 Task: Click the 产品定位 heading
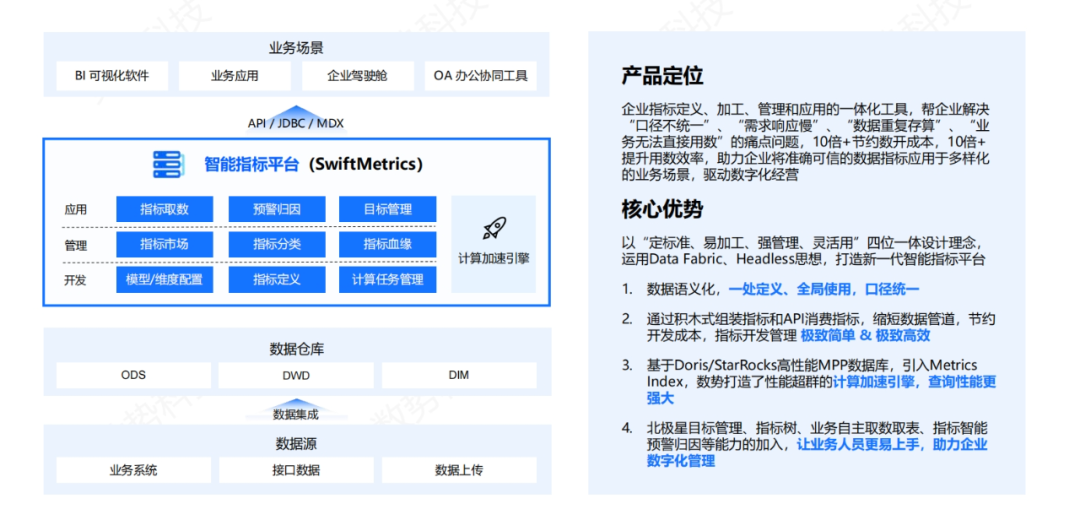(x=663, y=76)
